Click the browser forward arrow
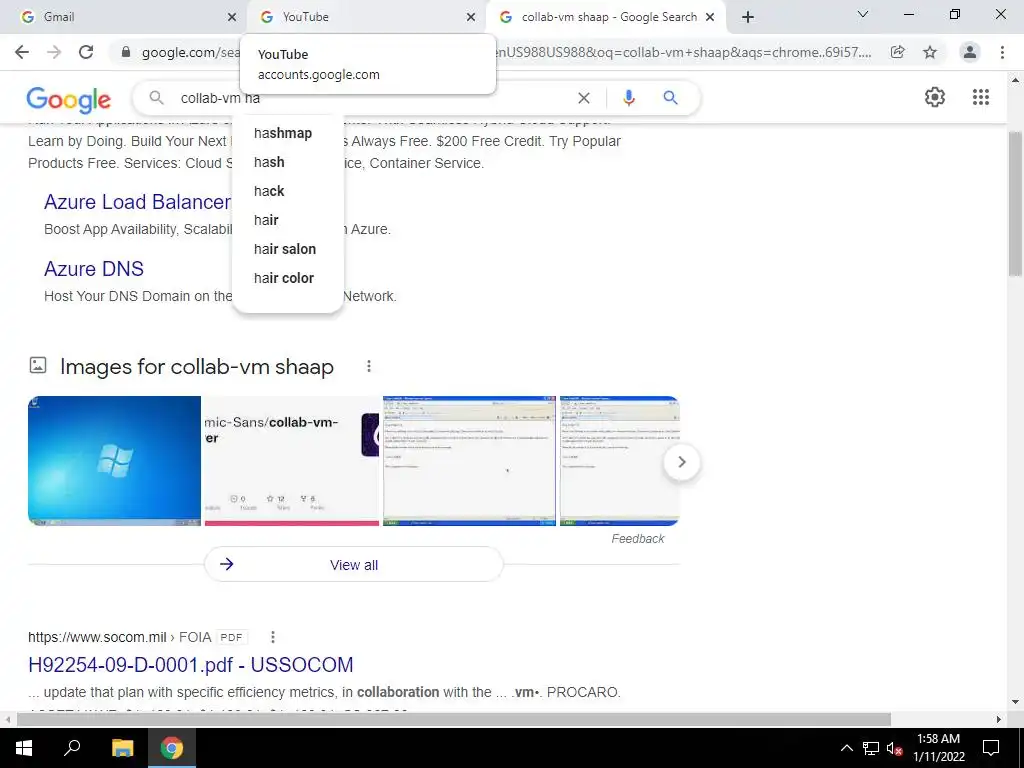This screenshot has height=768, width=1024. 54,52
